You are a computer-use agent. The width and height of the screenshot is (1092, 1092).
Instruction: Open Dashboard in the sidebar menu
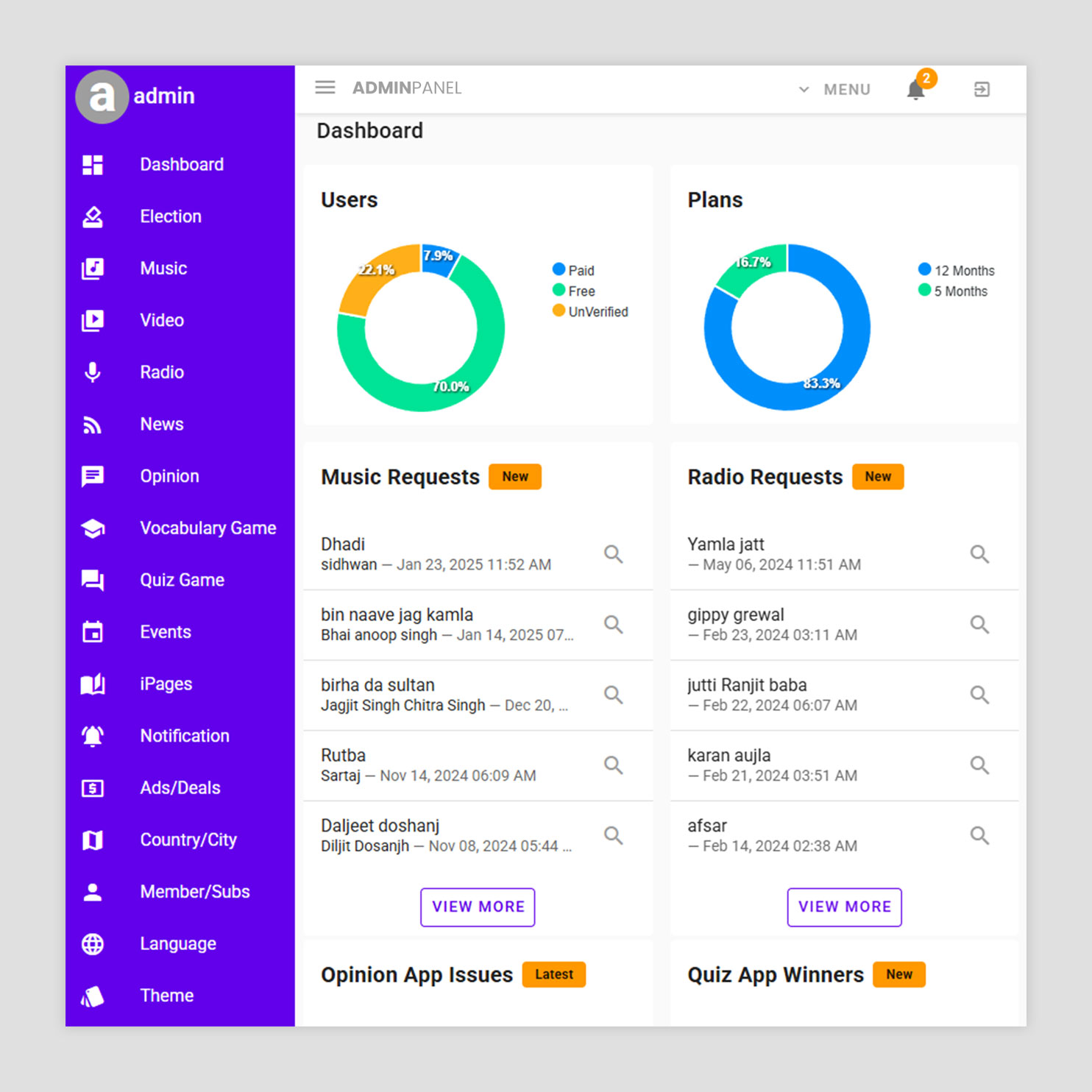coord(182,165)
